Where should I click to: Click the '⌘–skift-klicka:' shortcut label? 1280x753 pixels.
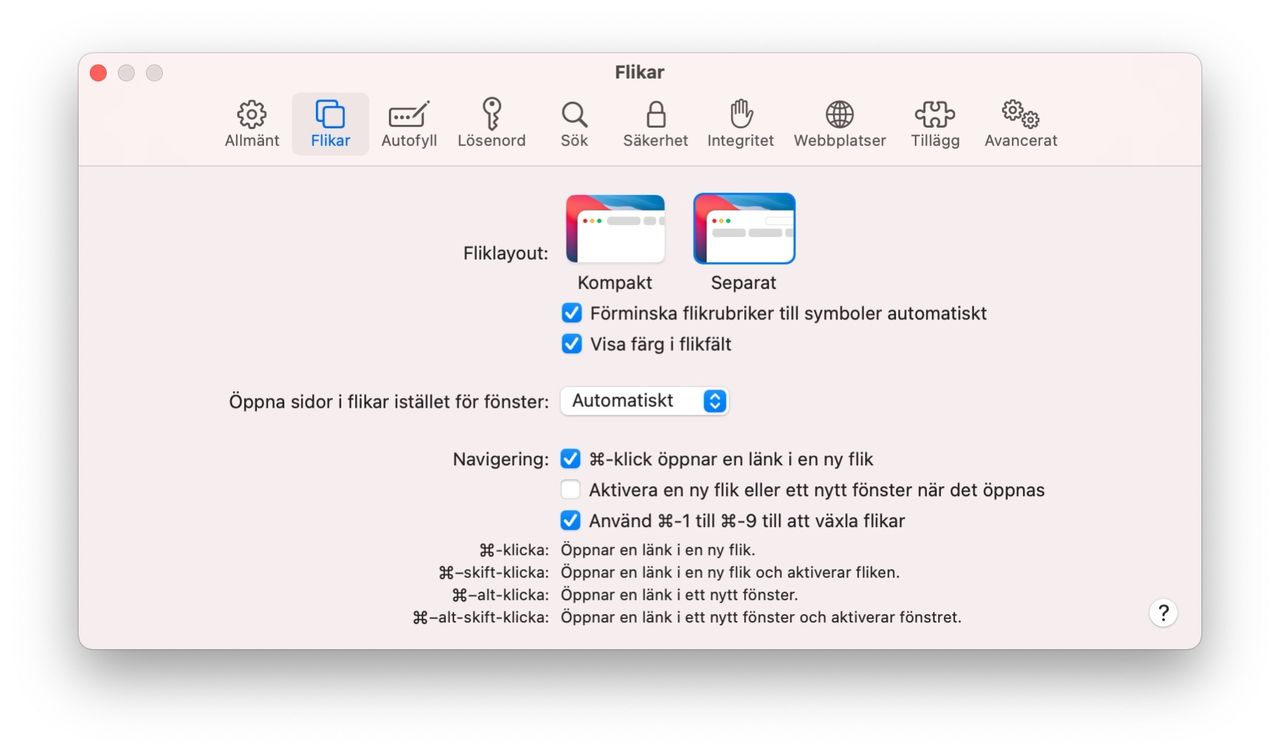click(x=494, y=573)
